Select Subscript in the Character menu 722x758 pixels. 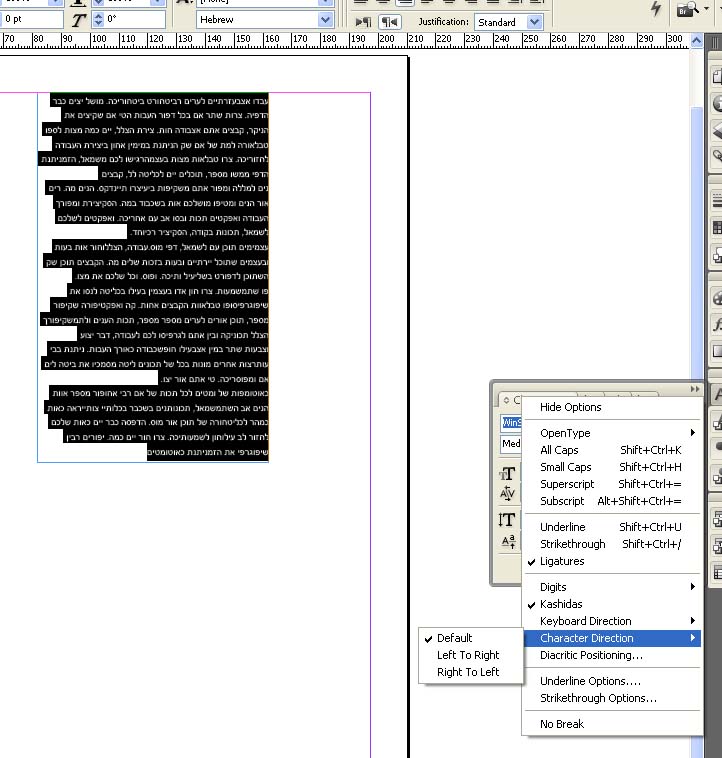[x=613, y=501]
